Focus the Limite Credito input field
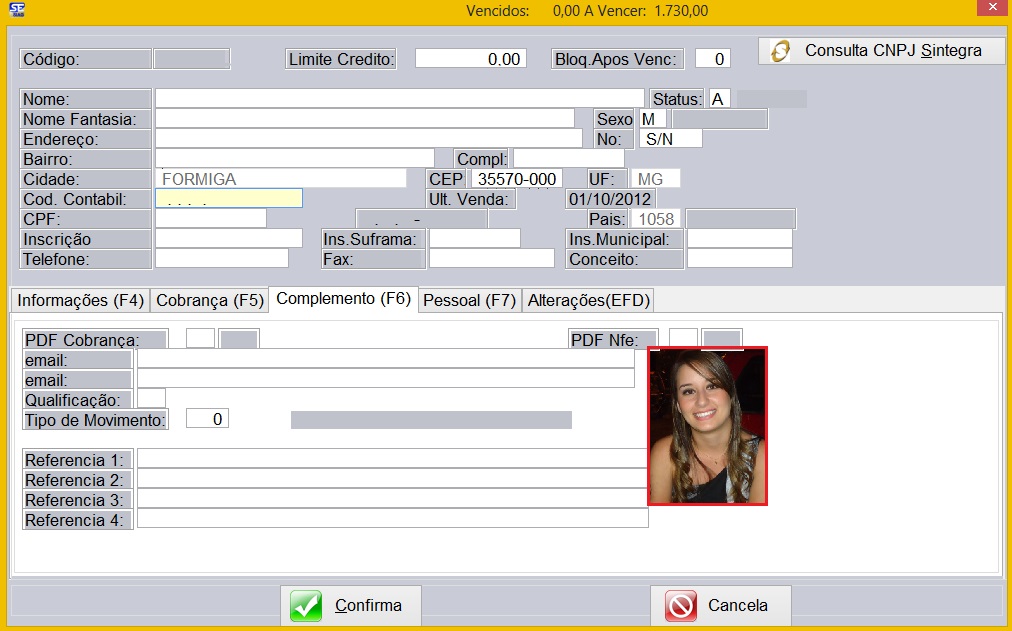This screenshot has width=1012, height=631. pyautogui.click(x=469, y=59)
